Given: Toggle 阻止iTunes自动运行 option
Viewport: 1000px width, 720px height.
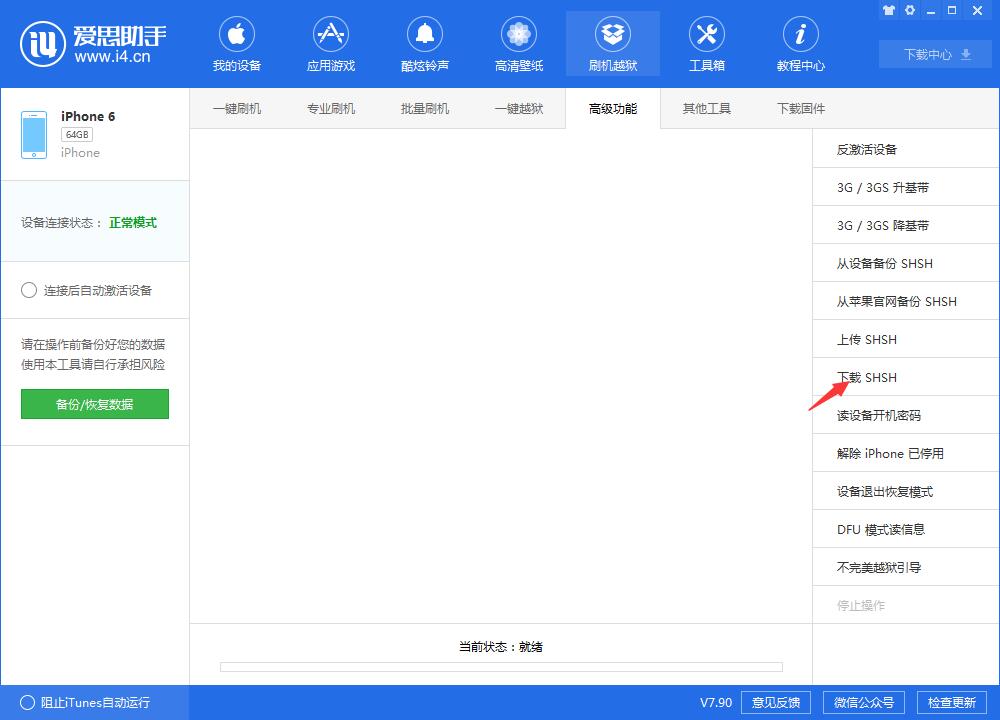Looking at the screenshot, I should pos(28,702).
